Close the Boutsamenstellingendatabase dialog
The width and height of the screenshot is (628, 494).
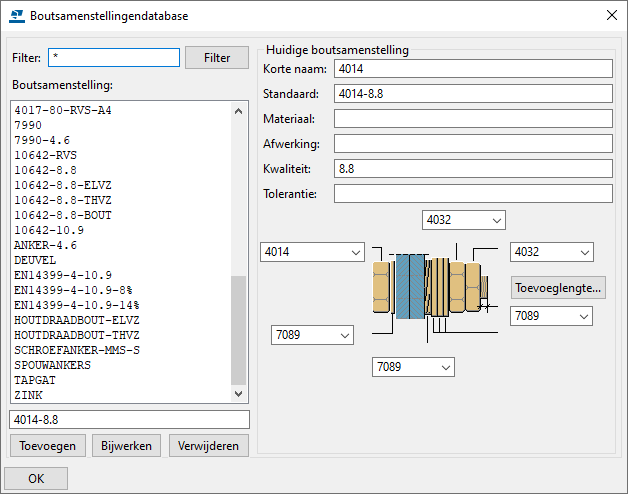click(611, 16)
